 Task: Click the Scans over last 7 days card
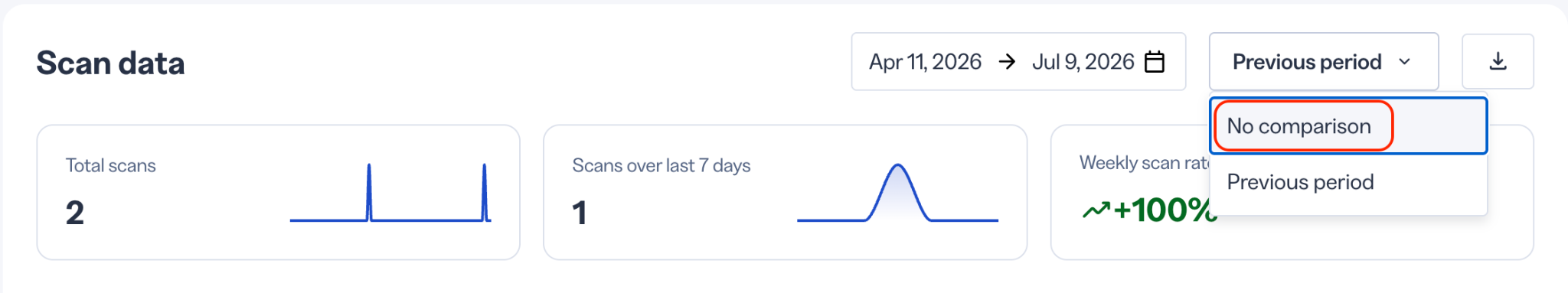(785, 192)
